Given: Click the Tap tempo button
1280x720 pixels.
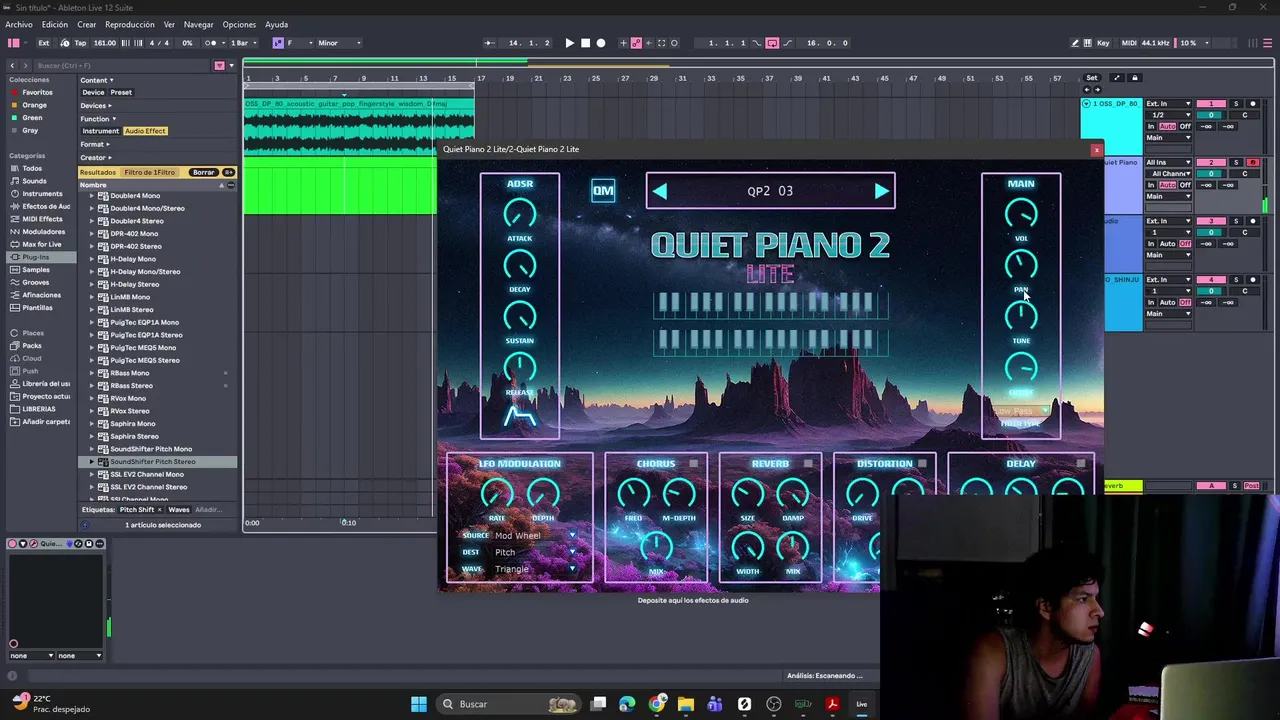Looking at the screenshot, I should pyautogui.click(x=80, y=43).
